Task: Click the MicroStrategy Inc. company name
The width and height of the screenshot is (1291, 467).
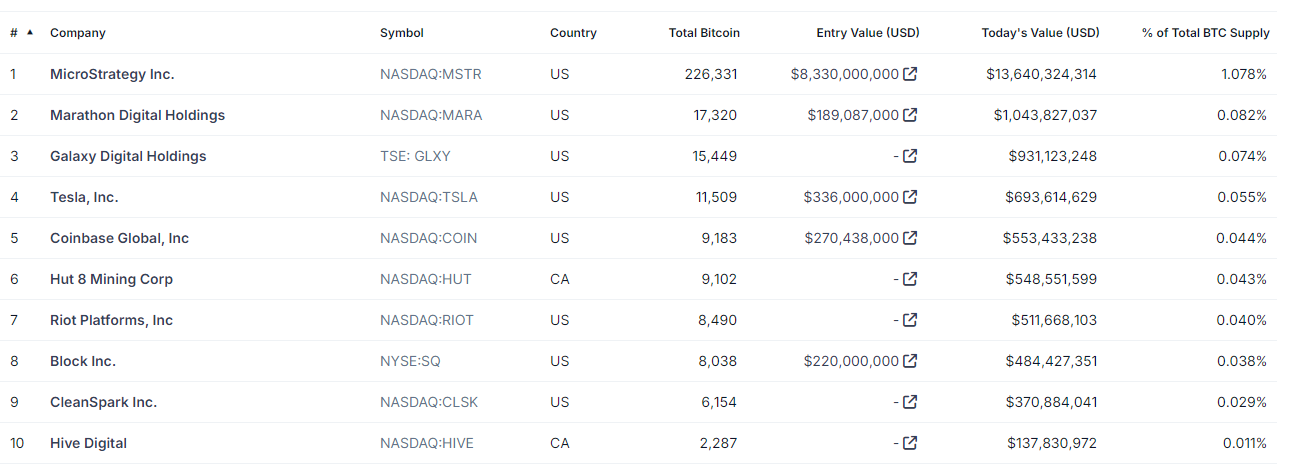Action: 112,74
